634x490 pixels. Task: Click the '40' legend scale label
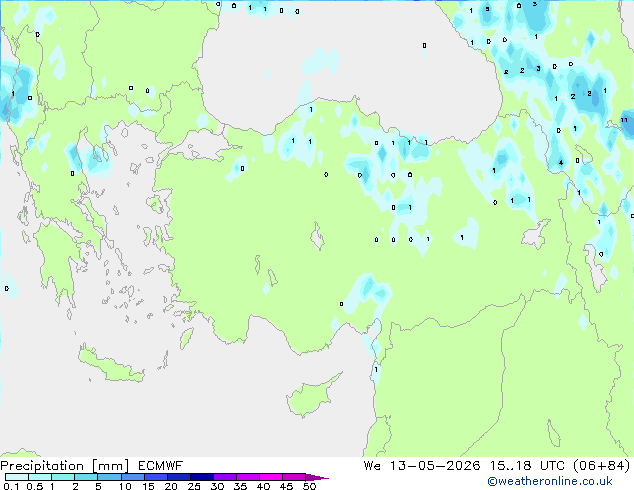(263, 486)
